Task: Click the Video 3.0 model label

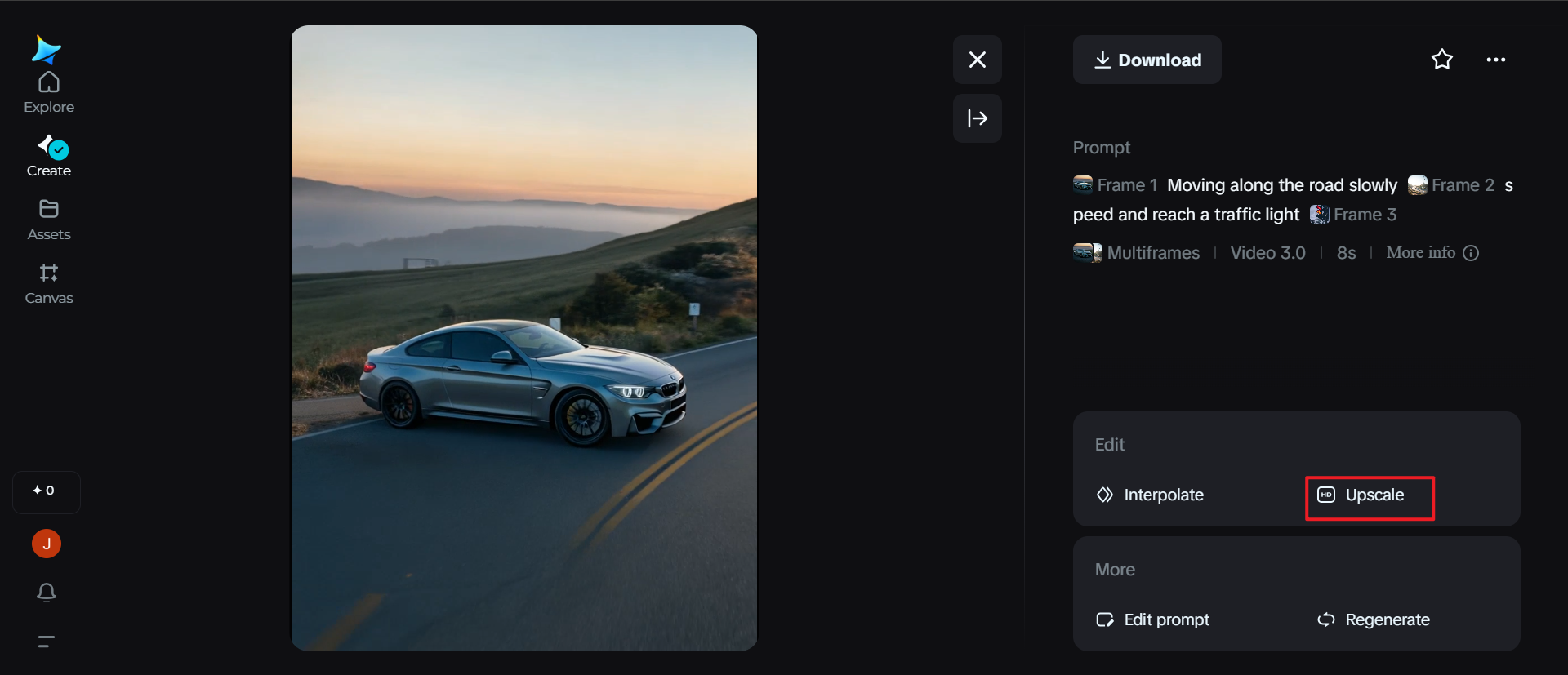Action: click(x=1268, y=253)
